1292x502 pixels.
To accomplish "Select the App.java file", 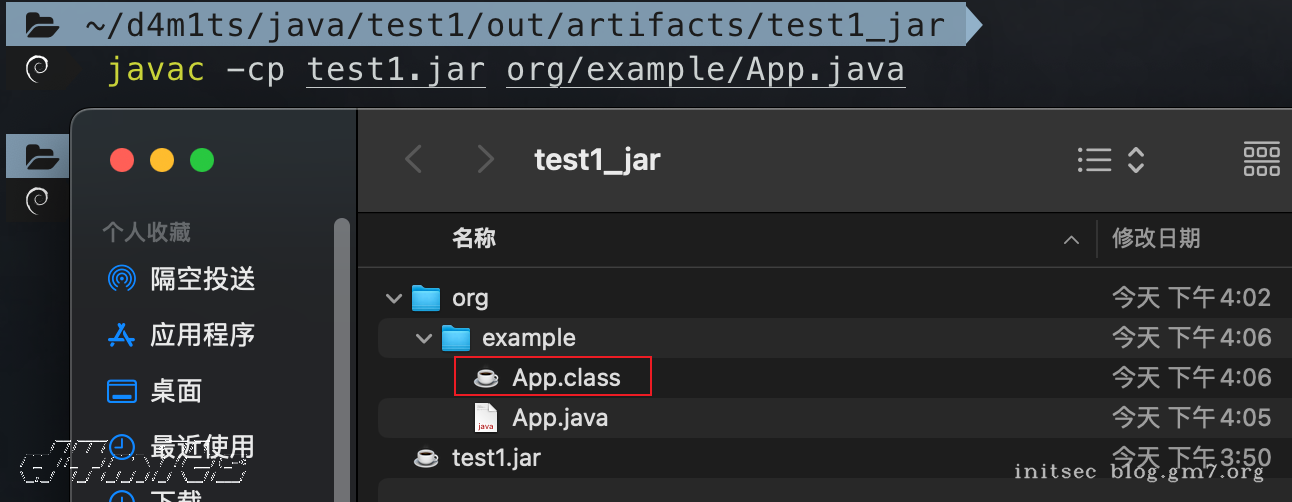I will pos(559,418).
